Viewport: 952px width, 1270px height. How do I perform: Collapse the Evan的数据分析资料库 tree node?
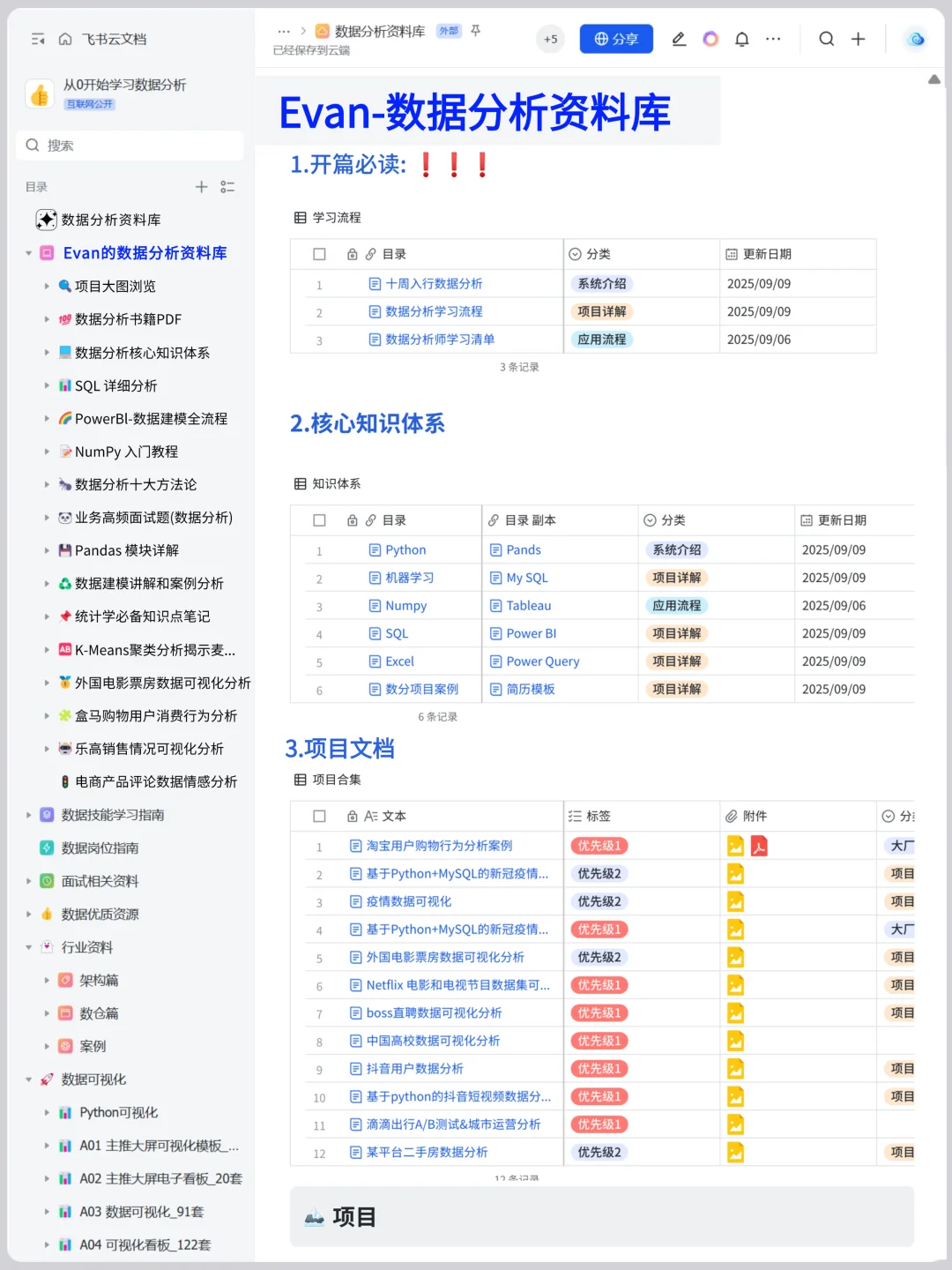(x=28, y=253)
